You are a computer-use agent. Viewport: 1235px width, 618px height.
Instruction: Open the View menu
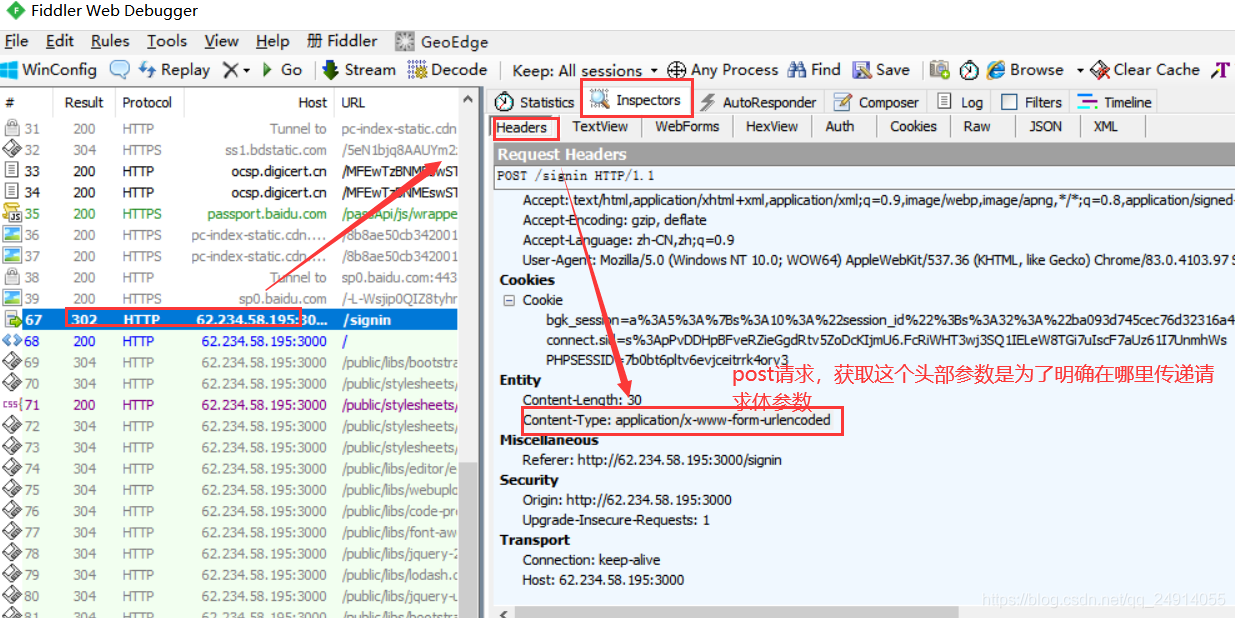(221, 41)
